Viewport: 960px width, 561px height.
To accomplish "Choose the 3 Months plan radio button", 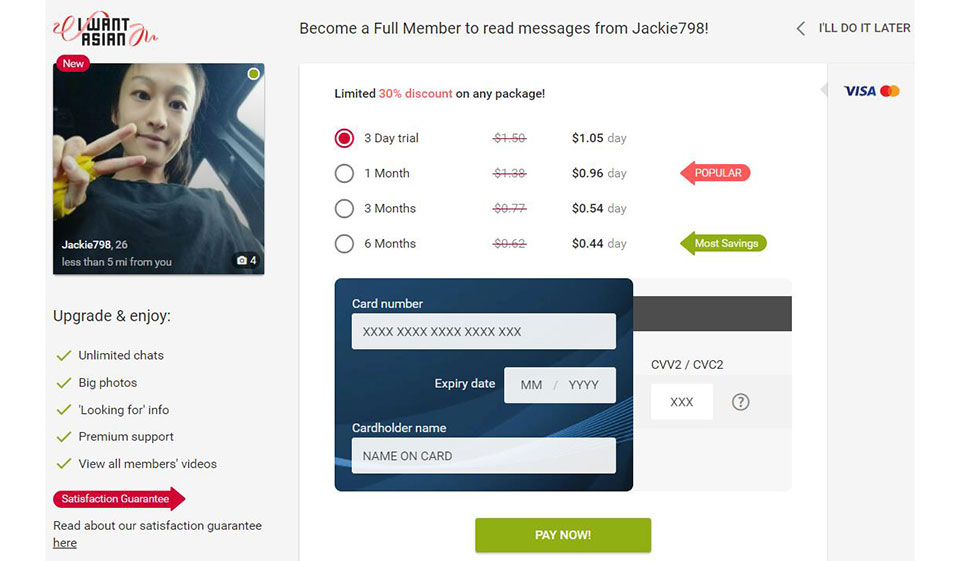I will (x=344, y=209).
